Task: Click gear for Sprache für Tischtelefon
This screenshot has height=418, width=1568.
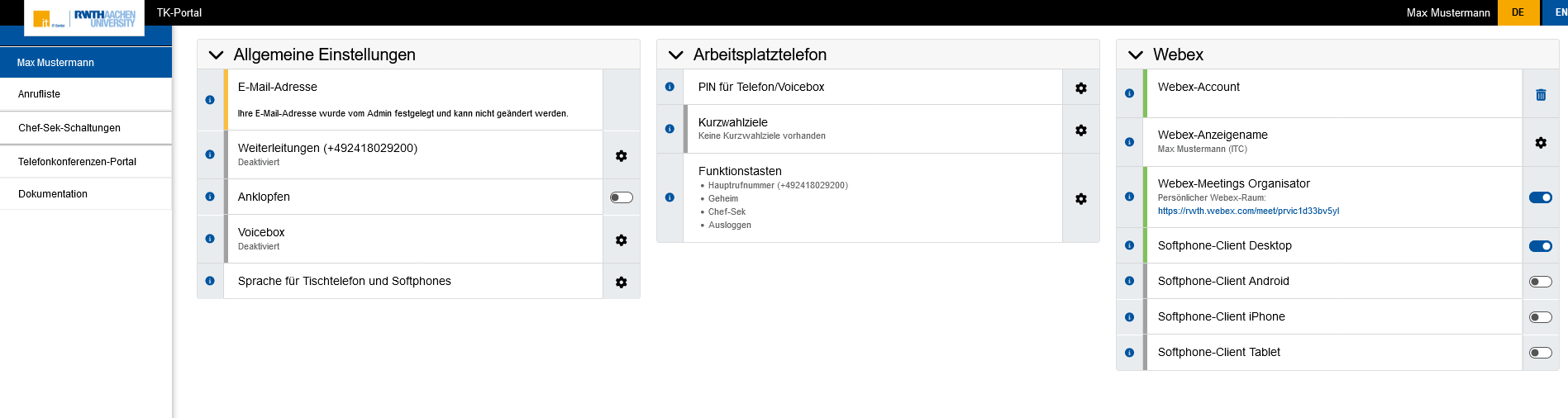Action: (621, 282)
